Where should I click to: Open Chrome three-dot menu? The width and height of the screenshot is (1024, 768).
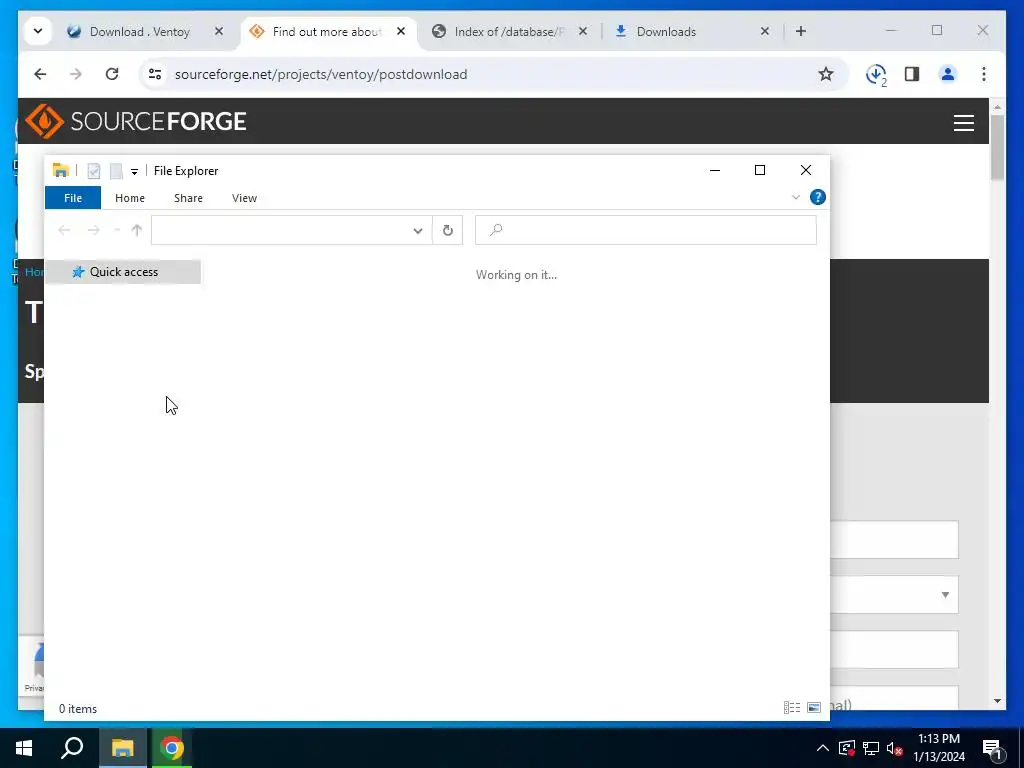984,74
